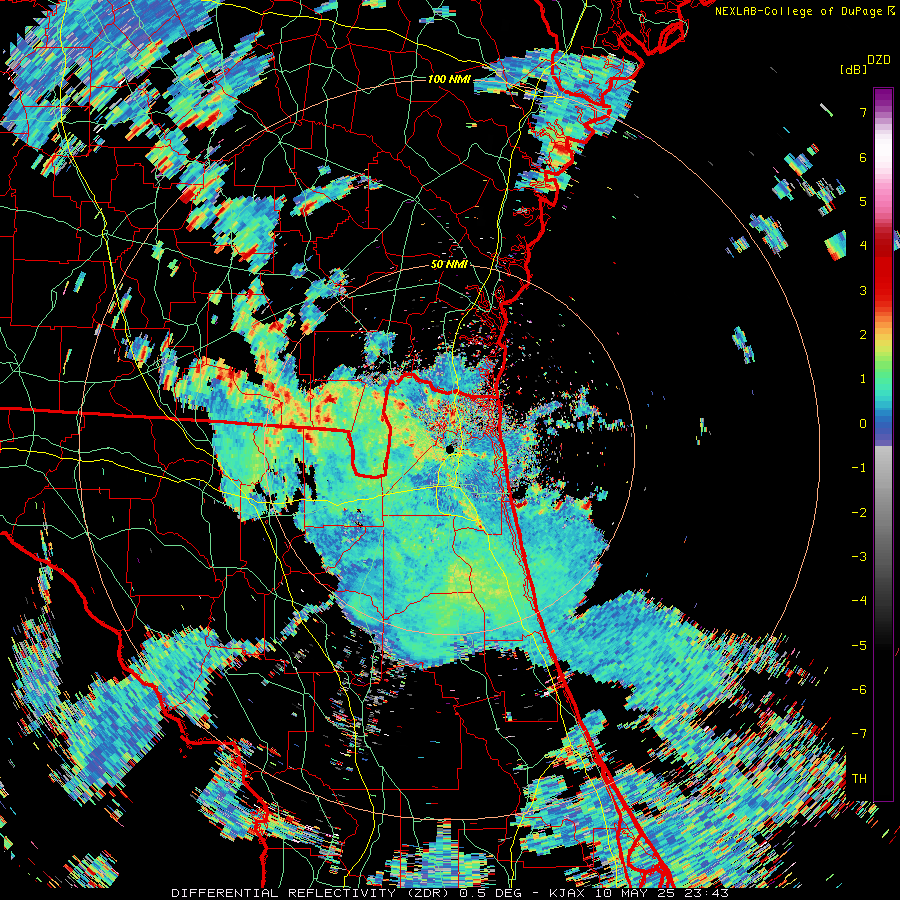This screenshot has height=900, width=900.
Task: Click the NEXLAB-College of DuPage credit text
Action: click(x=799, y=11)
